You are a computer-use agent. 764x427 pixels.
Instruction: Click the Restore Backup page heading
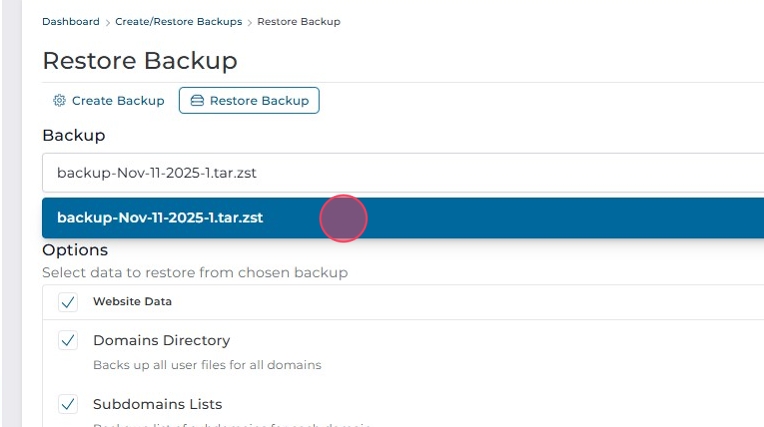pos(140,60)
